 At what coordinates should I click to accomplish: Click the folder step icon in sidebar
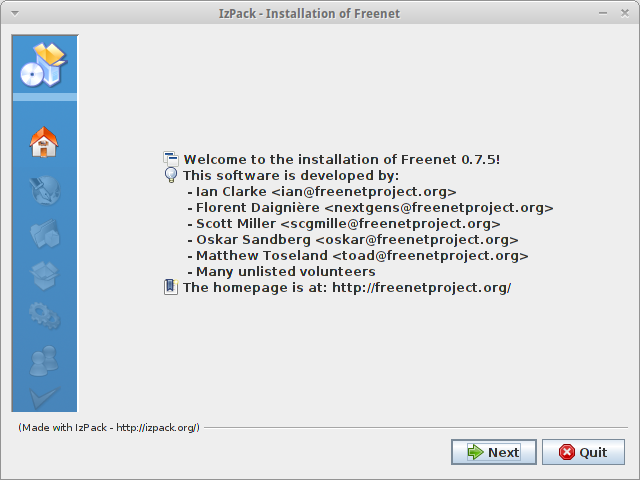tap(45, 233)
